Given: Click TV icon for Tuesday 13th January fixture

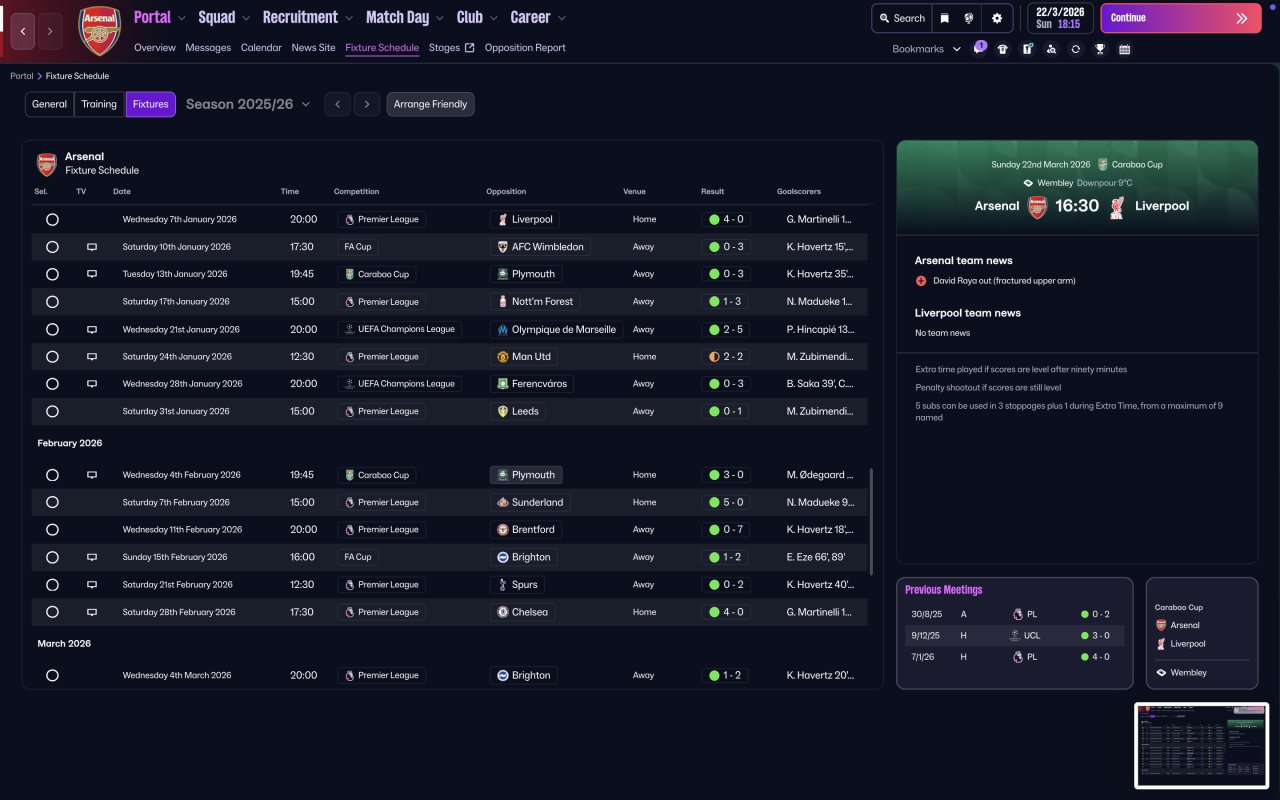Looking at the screenshot, I should pos(92,274).
